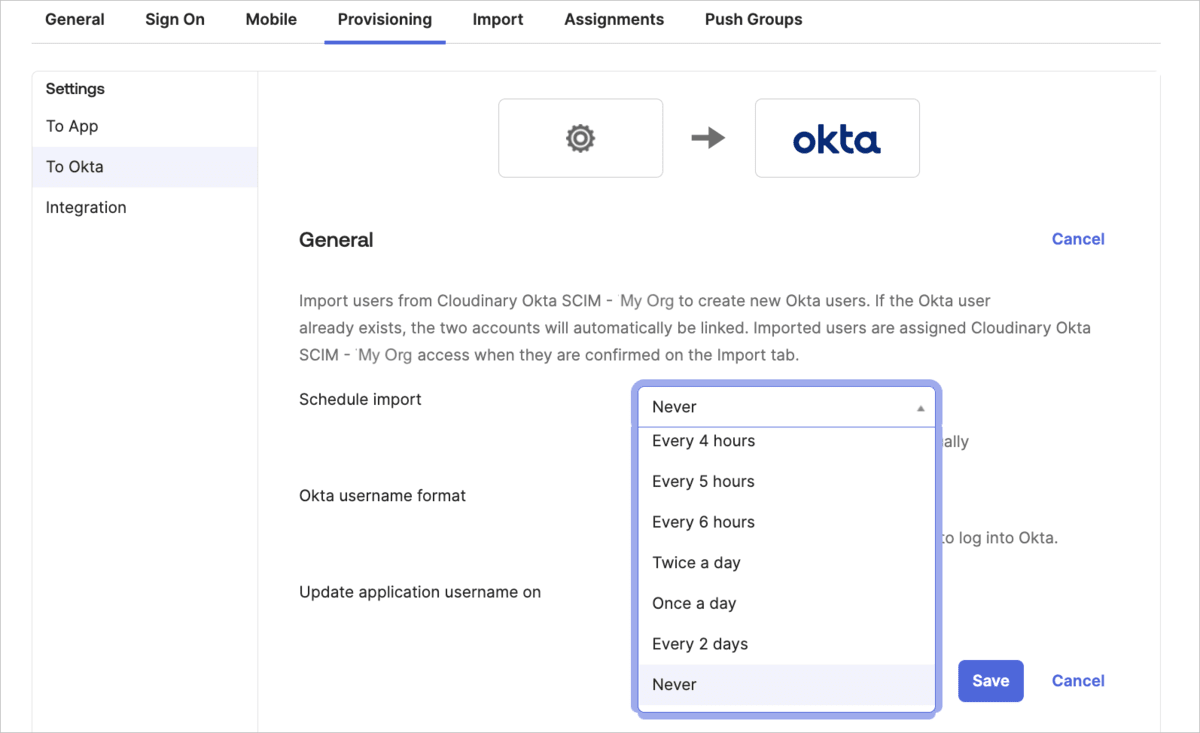Choose Twice a day option
Viewport: 1200px width, 733px height.
click(786, 563)
